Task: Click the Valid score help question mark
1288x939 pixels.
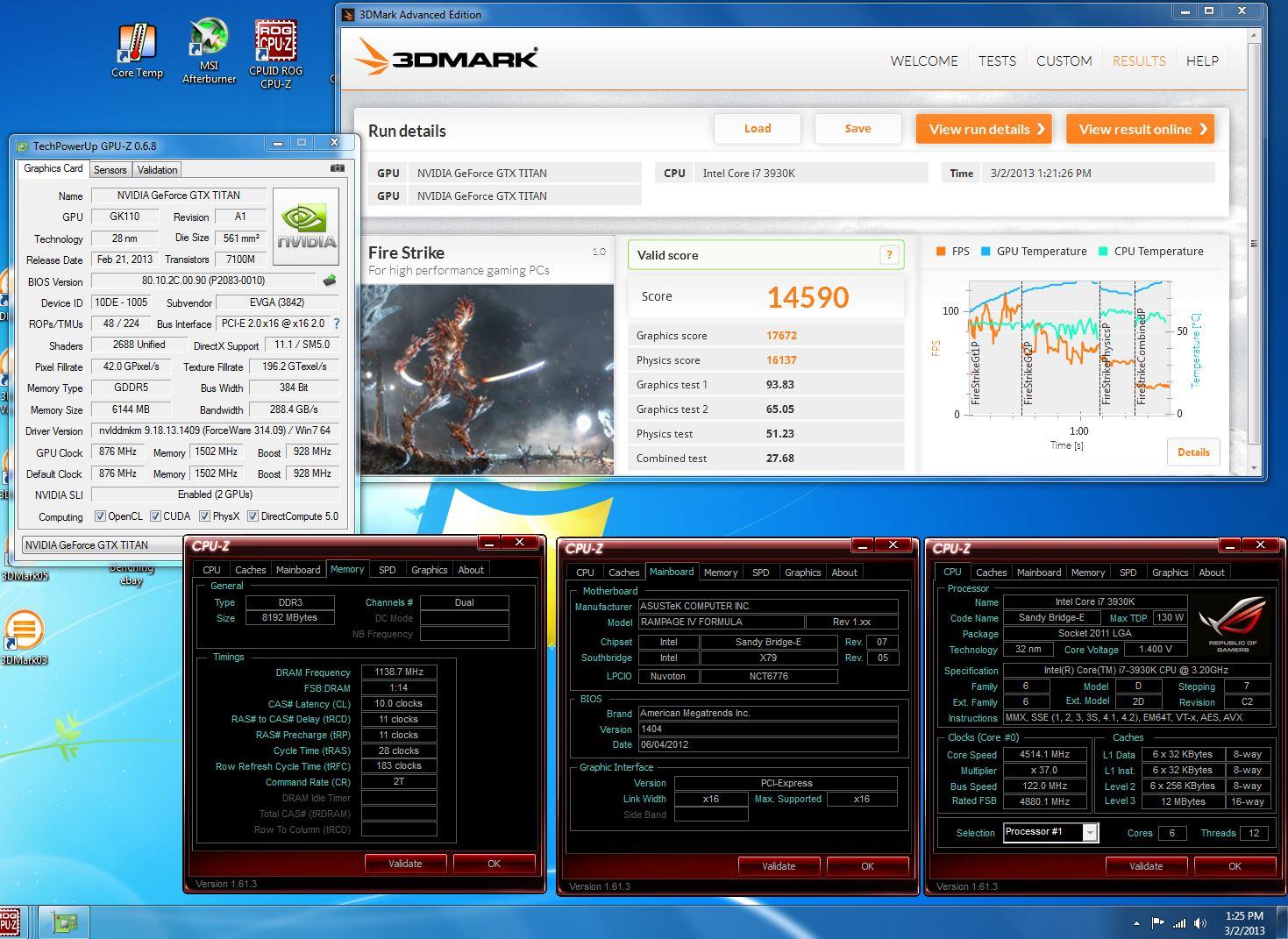Action: [889, 255]
